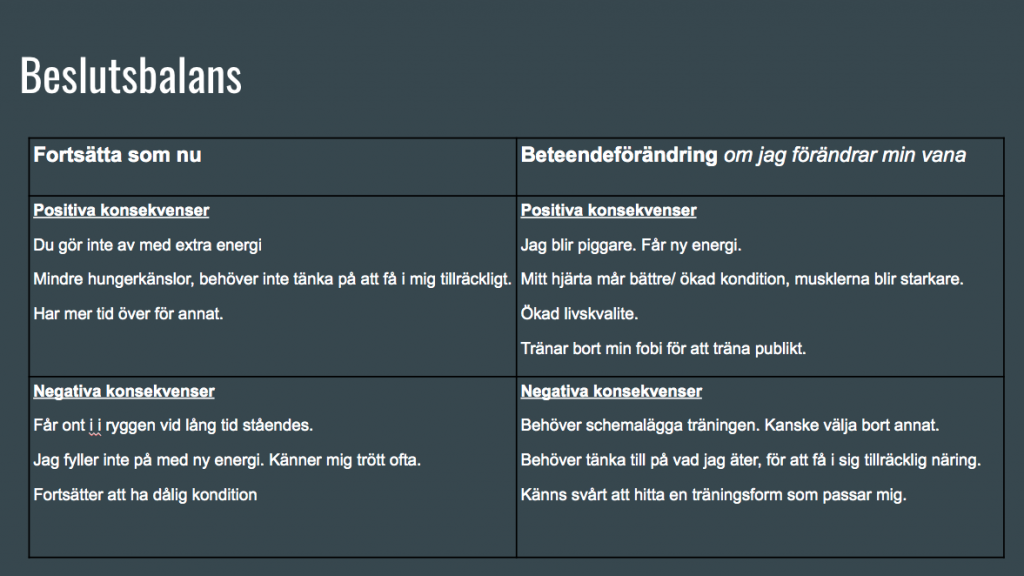Image resolution: width=1024 pixels, height=576 pixels.
Task: Place cursor in "Har mer tid över för annat."
Action: click(x=128, y=313)
